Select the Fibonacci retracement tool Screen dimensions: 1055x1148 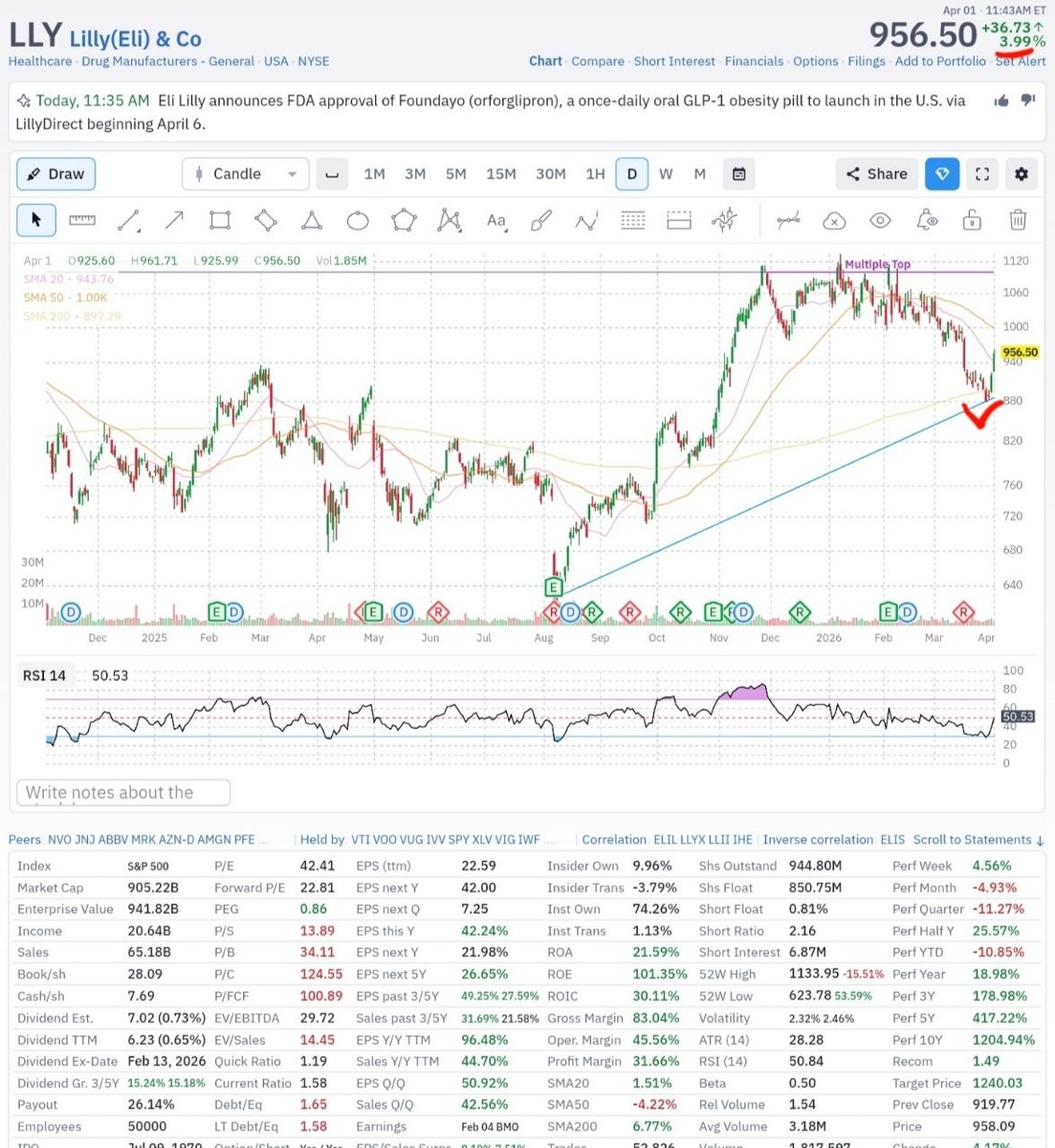coord(633,220)
